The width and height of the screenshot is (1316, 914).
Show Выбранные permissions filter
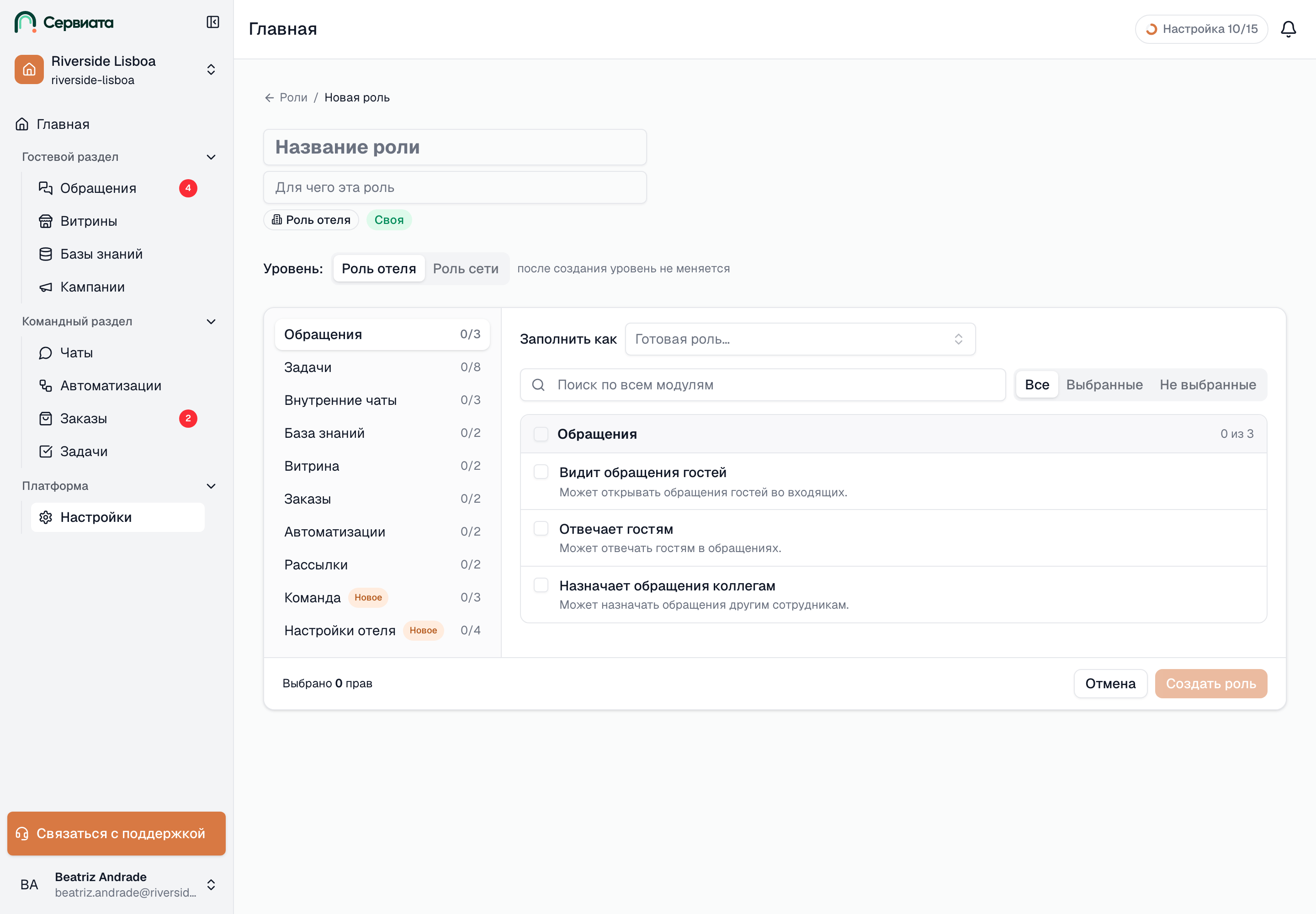1104,385
